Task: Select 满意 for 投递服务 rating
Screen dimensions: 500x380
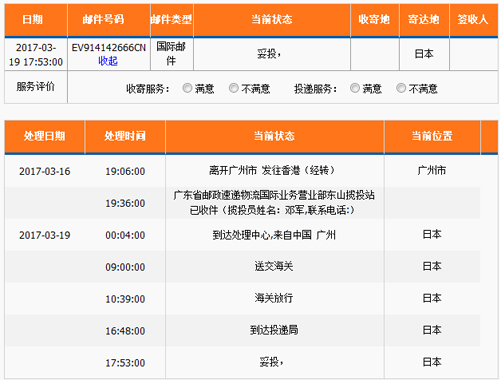Action: click(355, 88)
